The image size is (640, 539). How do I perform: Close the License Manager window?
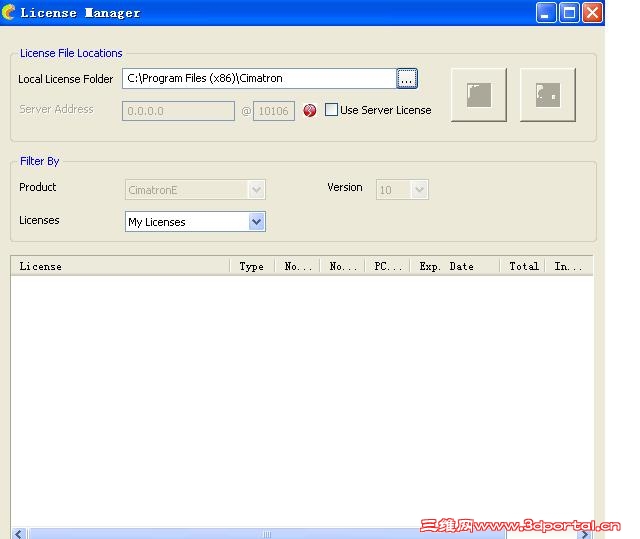[592, 13]
